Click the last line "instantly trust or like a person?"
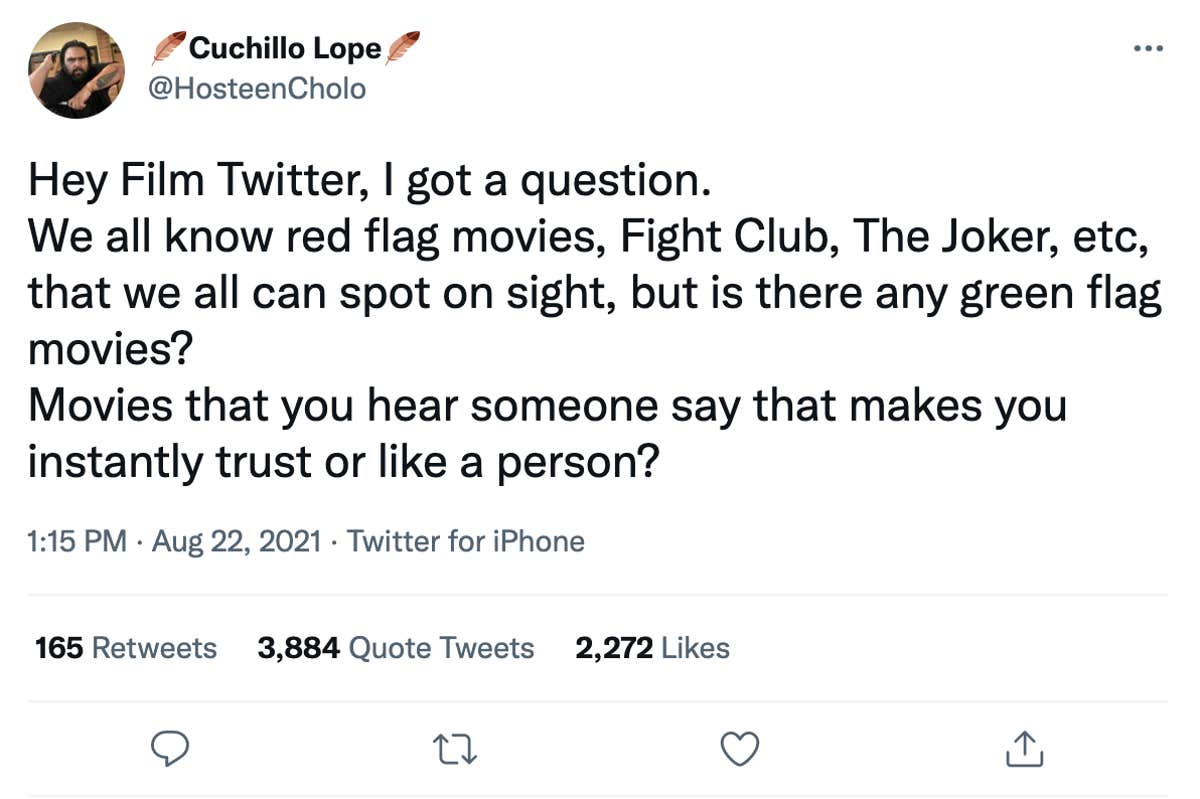 point(340,463)
